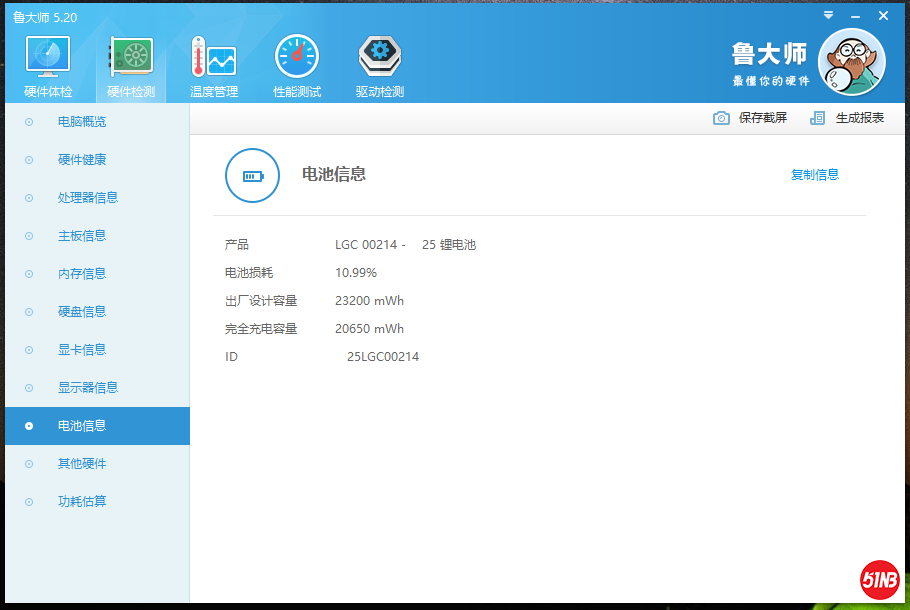Click the round battery icon
The height and width of the screenshot is (610, 910).
point(252,176)
